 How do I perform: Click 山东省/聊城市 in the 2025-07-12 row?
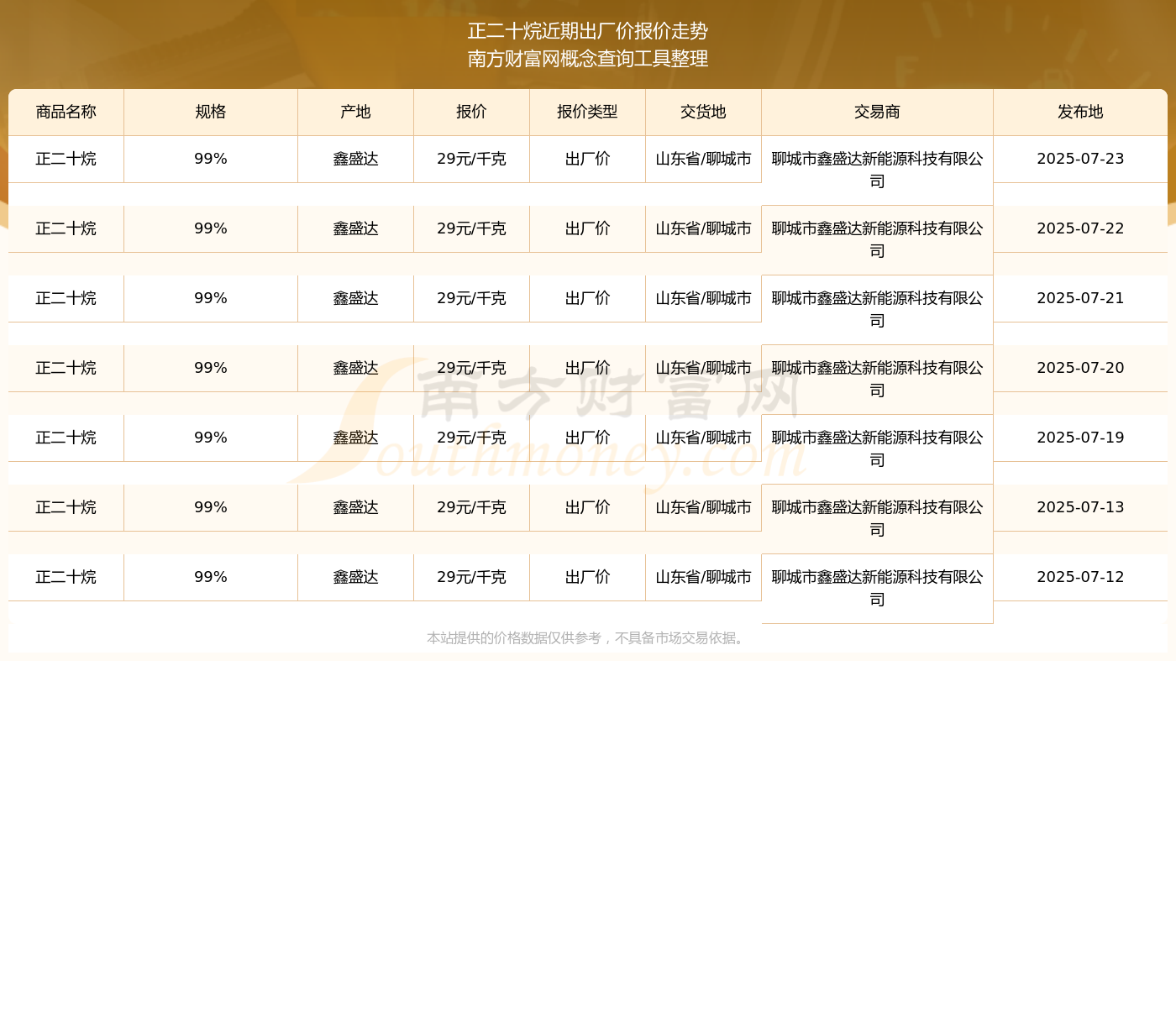704,577
